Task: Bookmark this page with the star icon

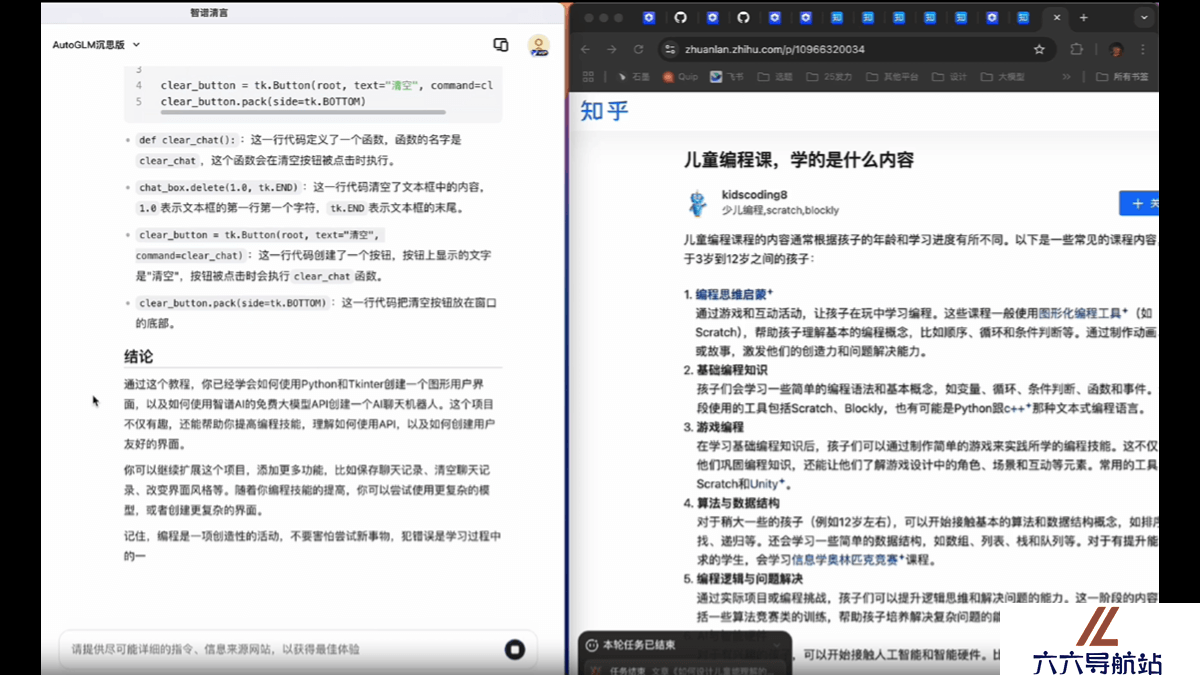Action: coord(1039,49)
